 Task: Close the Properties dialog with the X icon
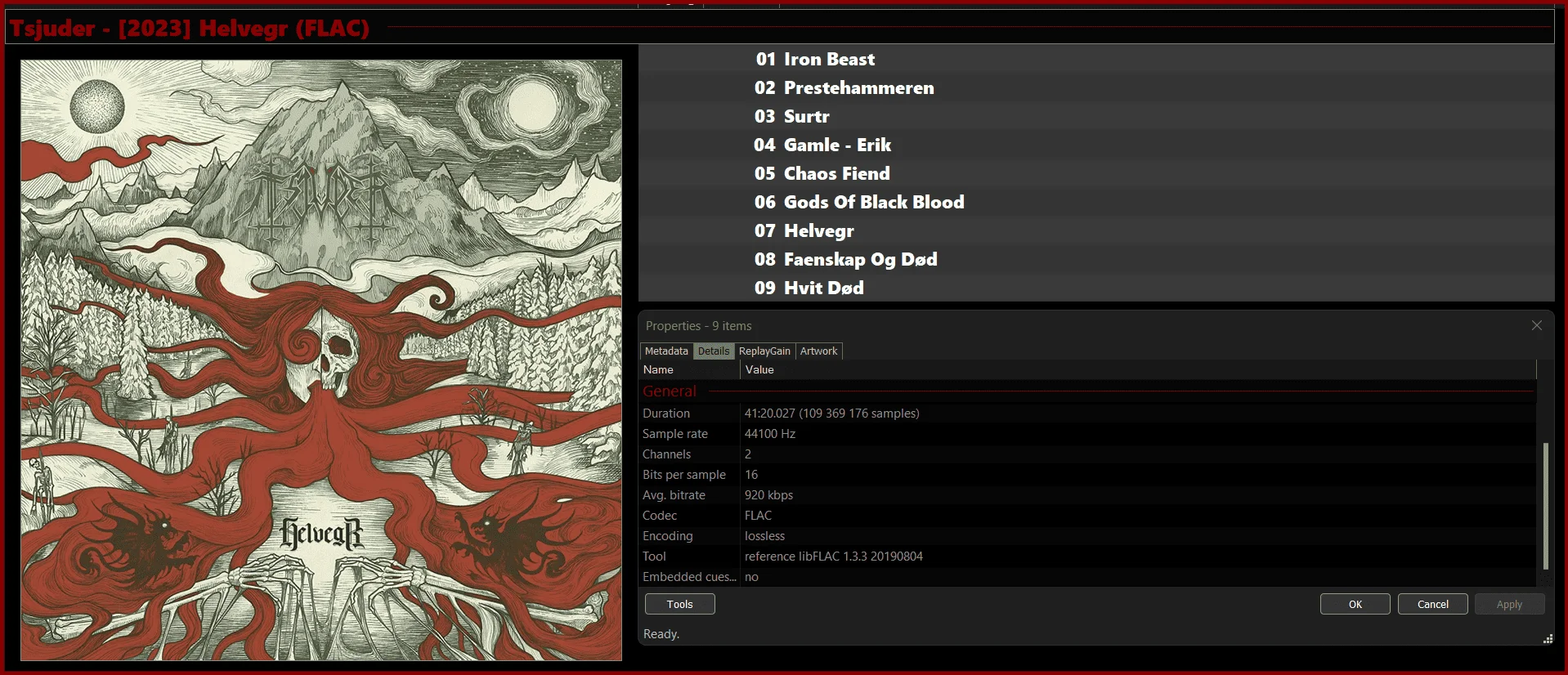1537,325
